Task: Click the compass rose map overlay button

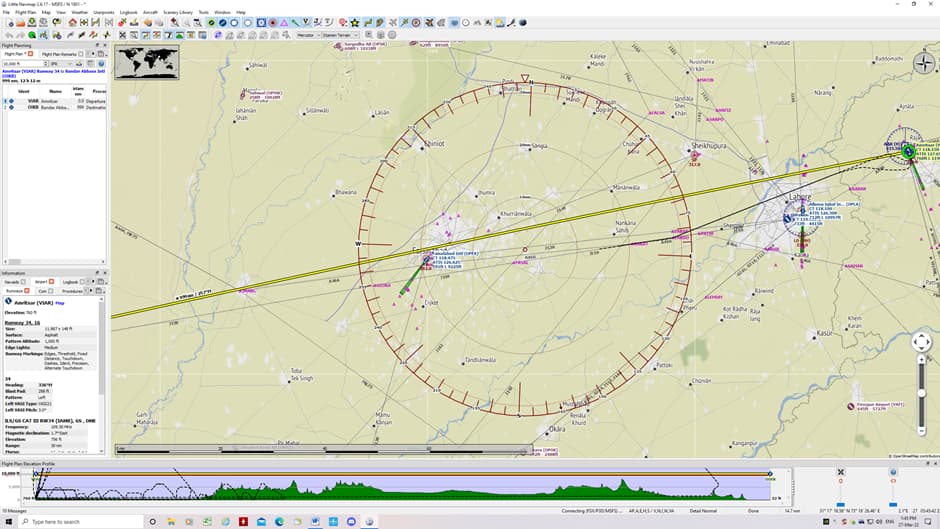Action: [x=924, y=62]
